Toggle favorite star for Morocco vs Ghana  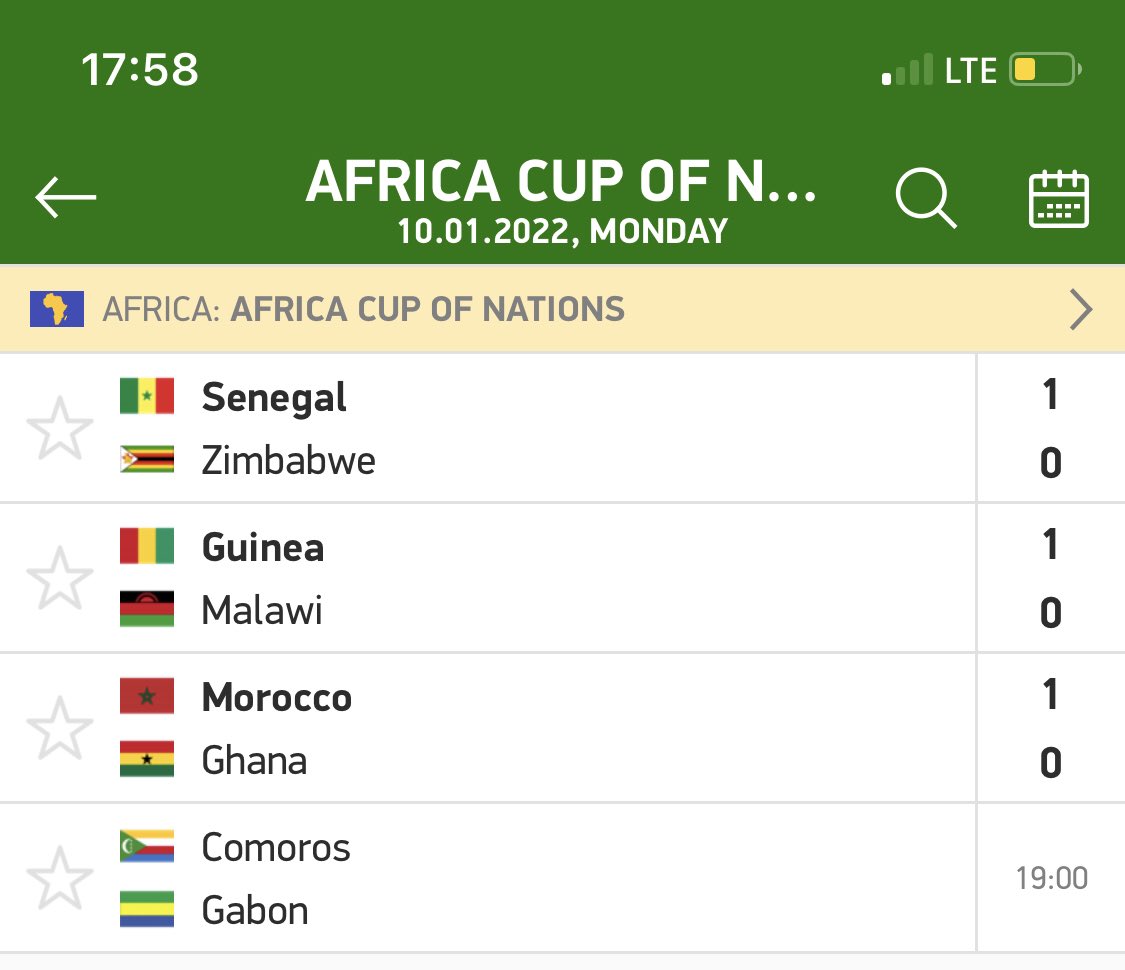pyautogui.click(x=60, y=728)
